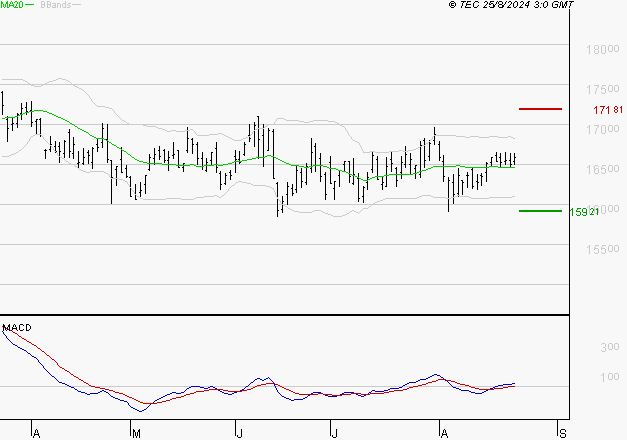Click the 165.00 price axis label

pyautogui.click(x=603, y=169)
